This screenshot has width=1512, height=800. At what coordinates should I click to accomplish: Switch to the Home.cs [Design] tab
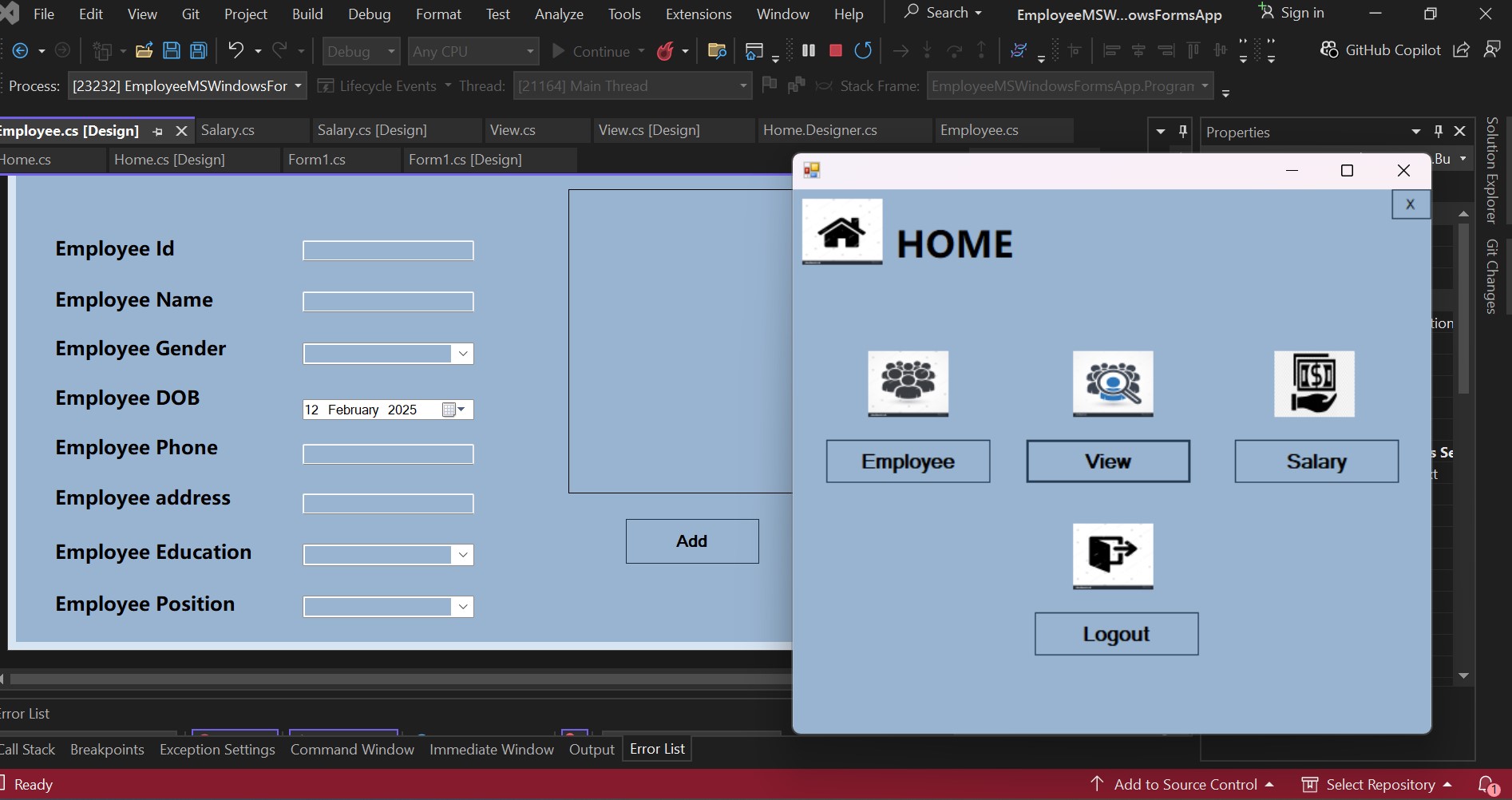coord(170,159)
